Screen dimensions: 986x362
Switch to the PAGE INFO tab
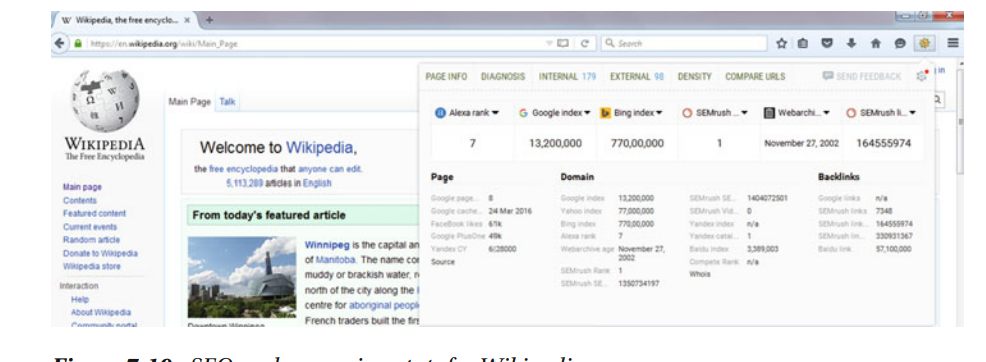pos(446,77)
